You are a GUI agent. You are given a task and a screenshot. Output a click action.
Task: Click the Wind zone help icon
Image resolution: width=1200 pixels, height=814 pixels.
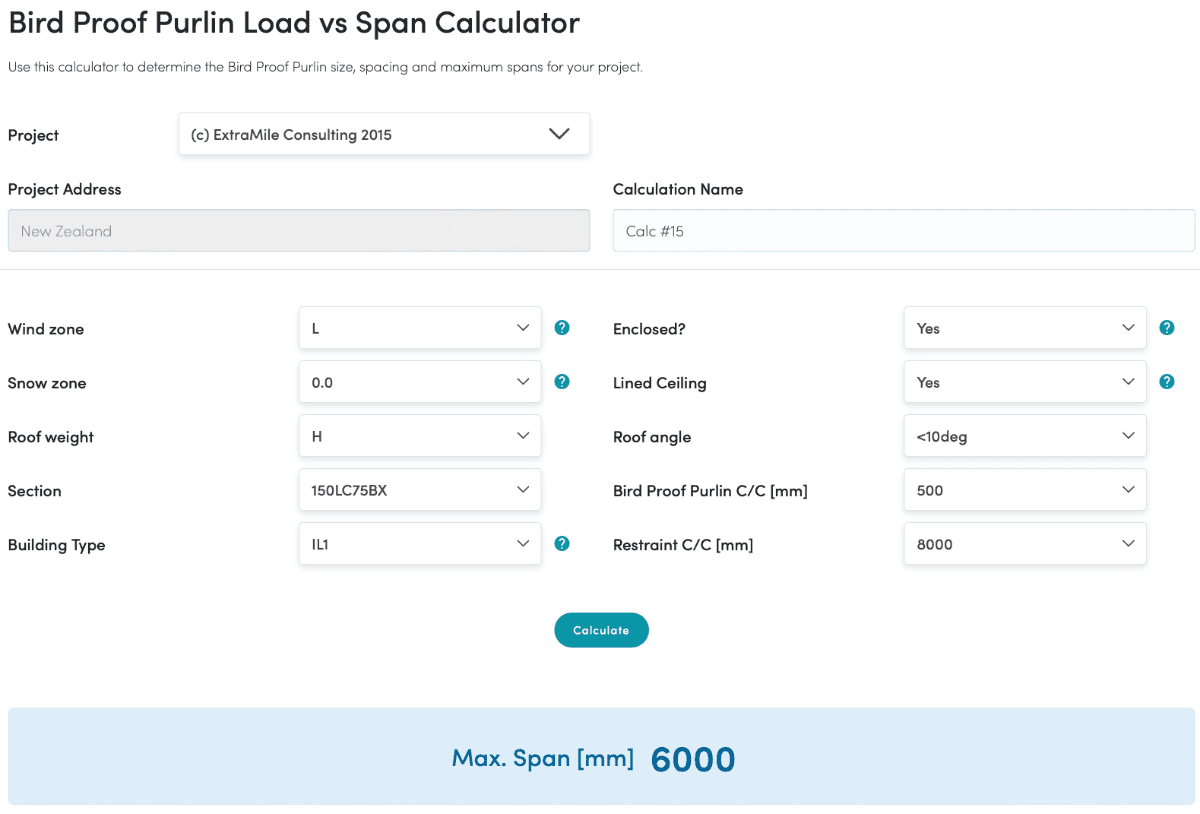tap(562, 328)
